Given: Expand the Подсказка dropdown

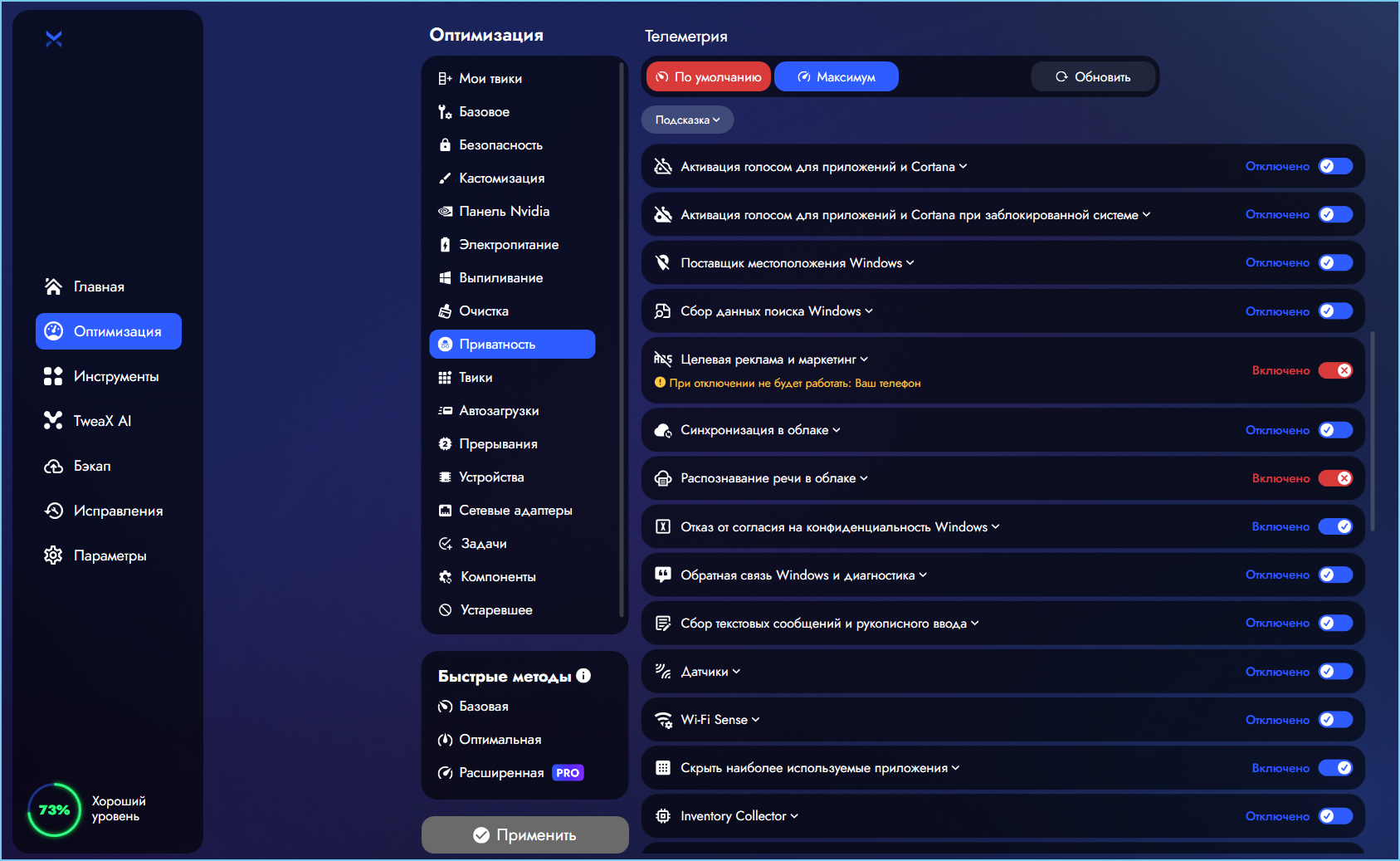Looking at the screenshot, I should coord(687,120).
